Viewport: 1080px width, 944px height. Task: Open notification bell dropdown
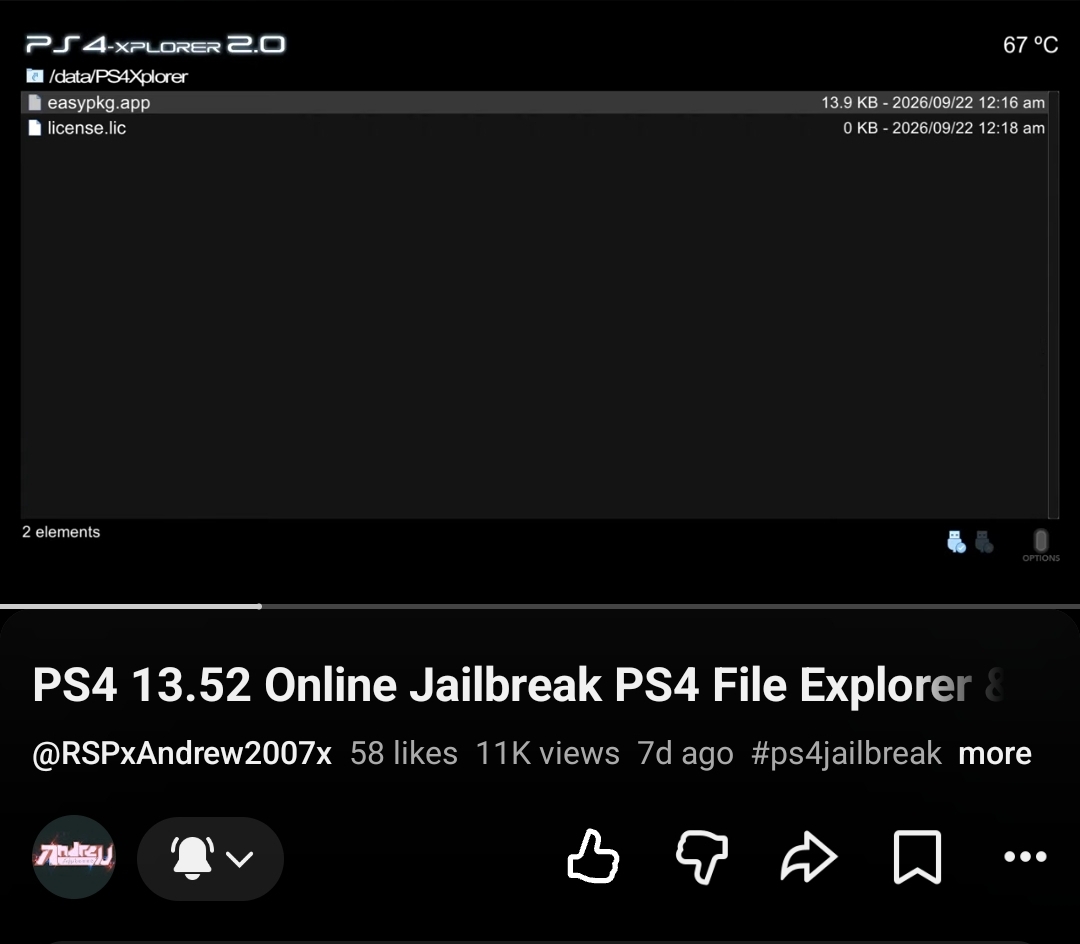coord(210,858)
